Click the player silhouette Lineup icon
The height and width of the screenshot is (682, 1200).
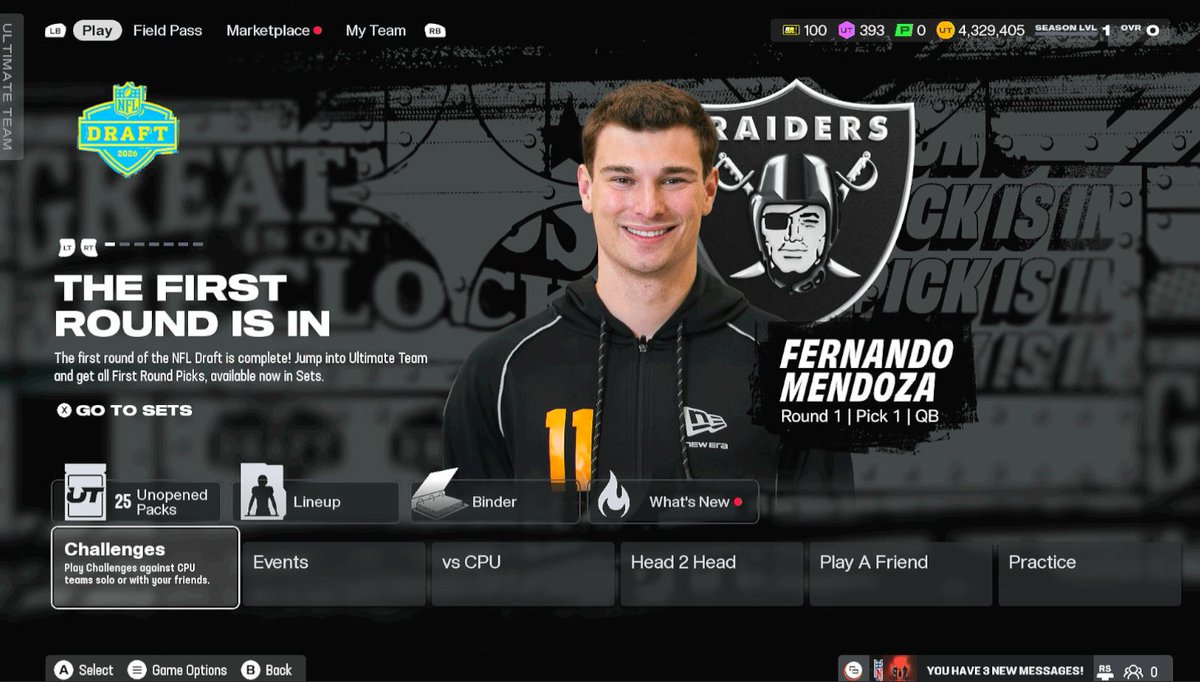[263, 492]
